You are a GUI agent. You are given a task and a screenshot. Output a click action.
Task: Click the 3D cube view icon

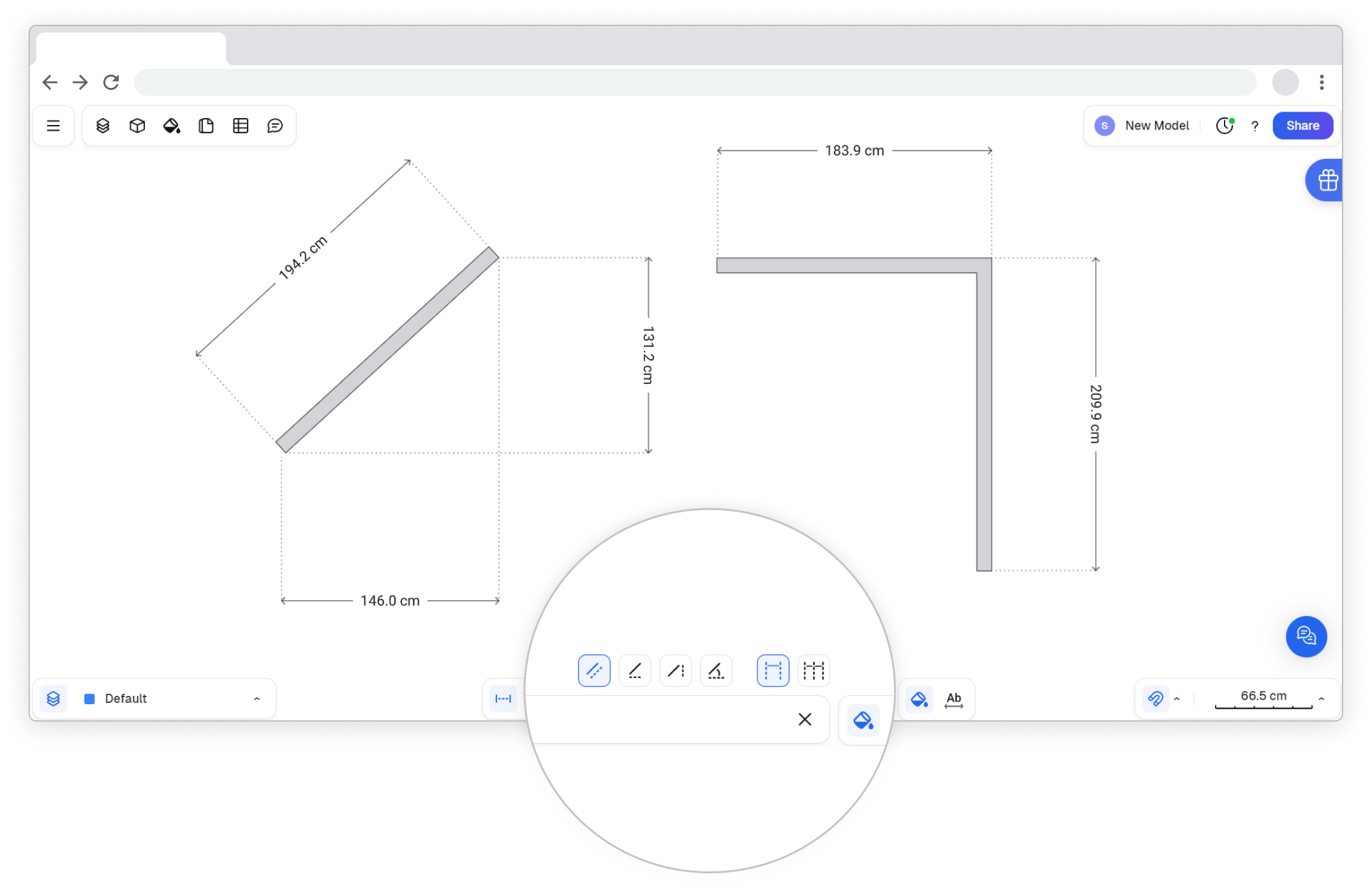pyautogui.click(x=137, y=126)
